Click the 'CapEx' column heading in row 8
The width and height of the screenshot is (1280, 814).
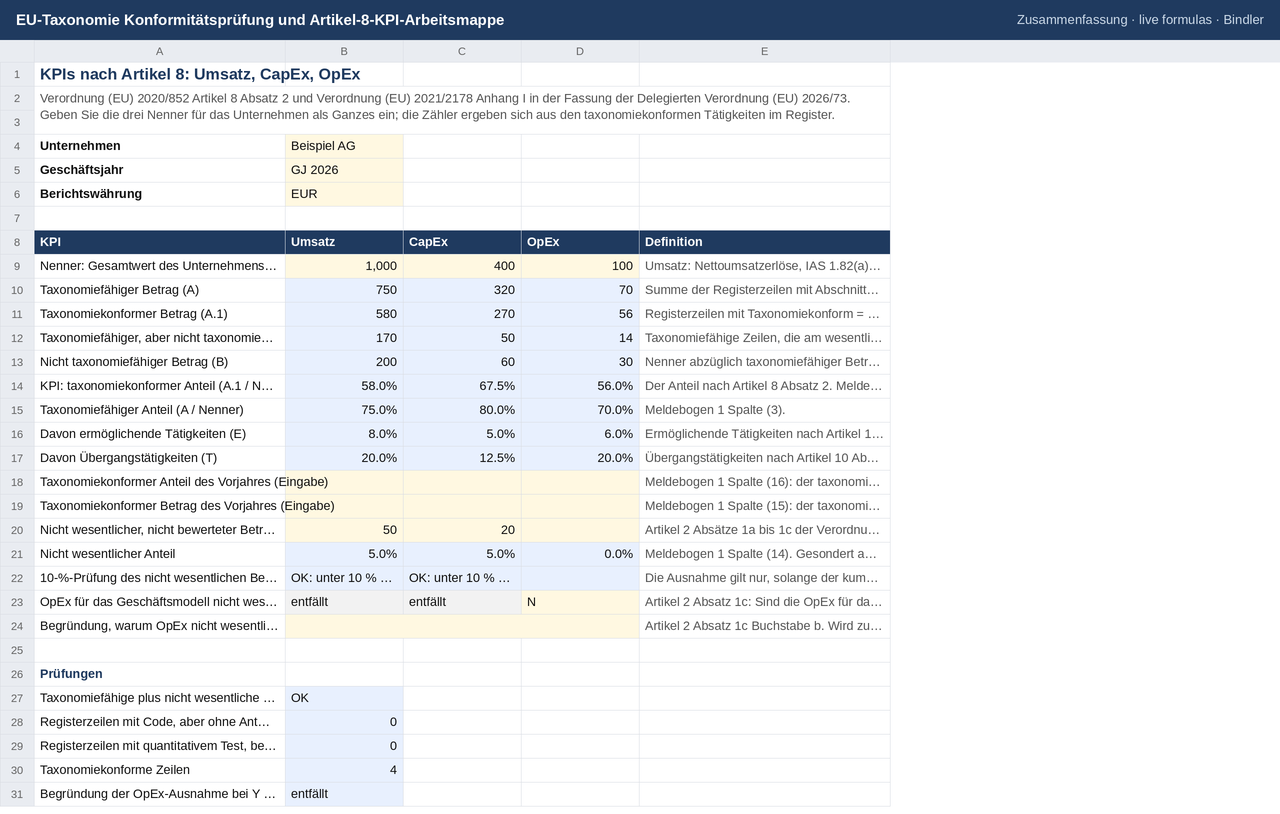coord(462,242)
